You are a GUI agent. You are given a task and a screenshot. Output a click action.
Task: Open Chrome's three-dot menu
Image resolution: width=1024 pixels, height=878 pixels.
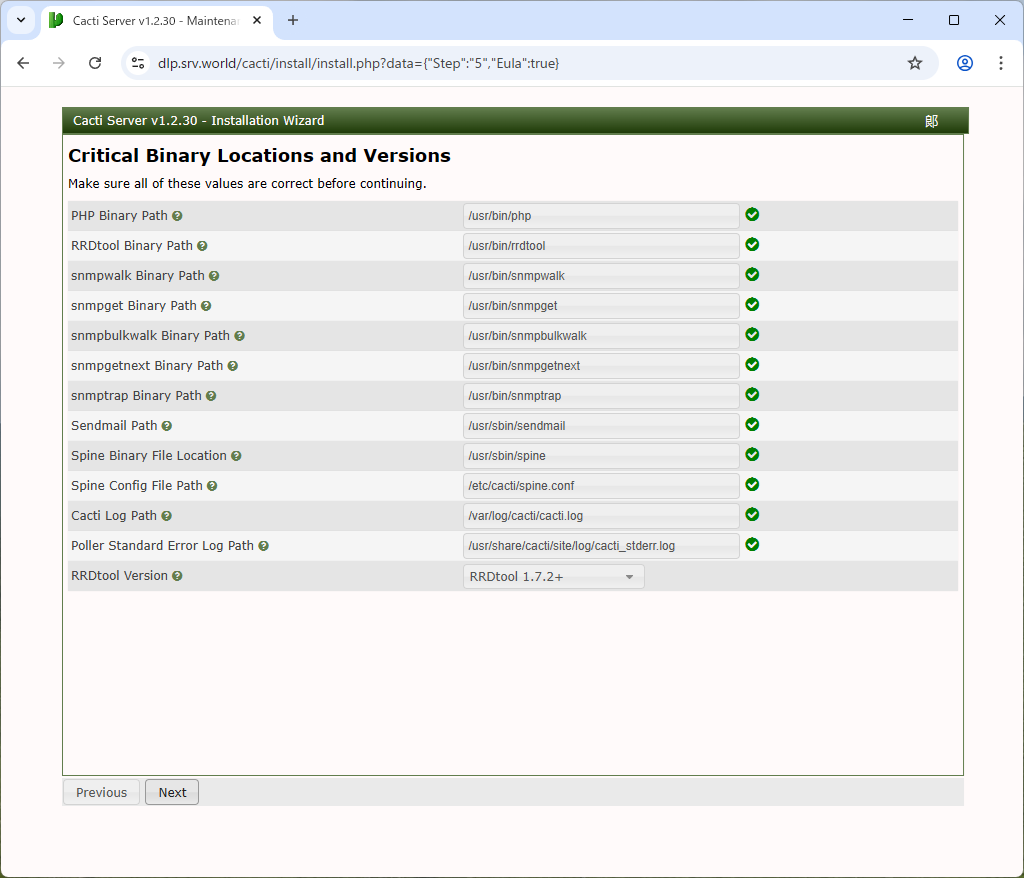click(x=1000, y=63)
